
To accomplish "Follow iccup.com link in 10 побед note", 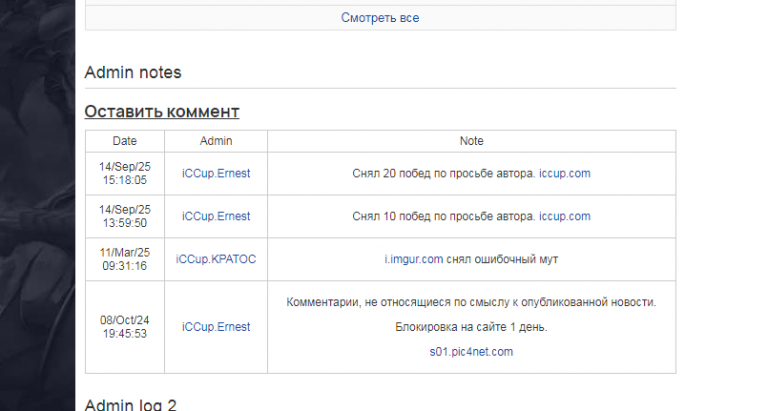I will (565, 217).
